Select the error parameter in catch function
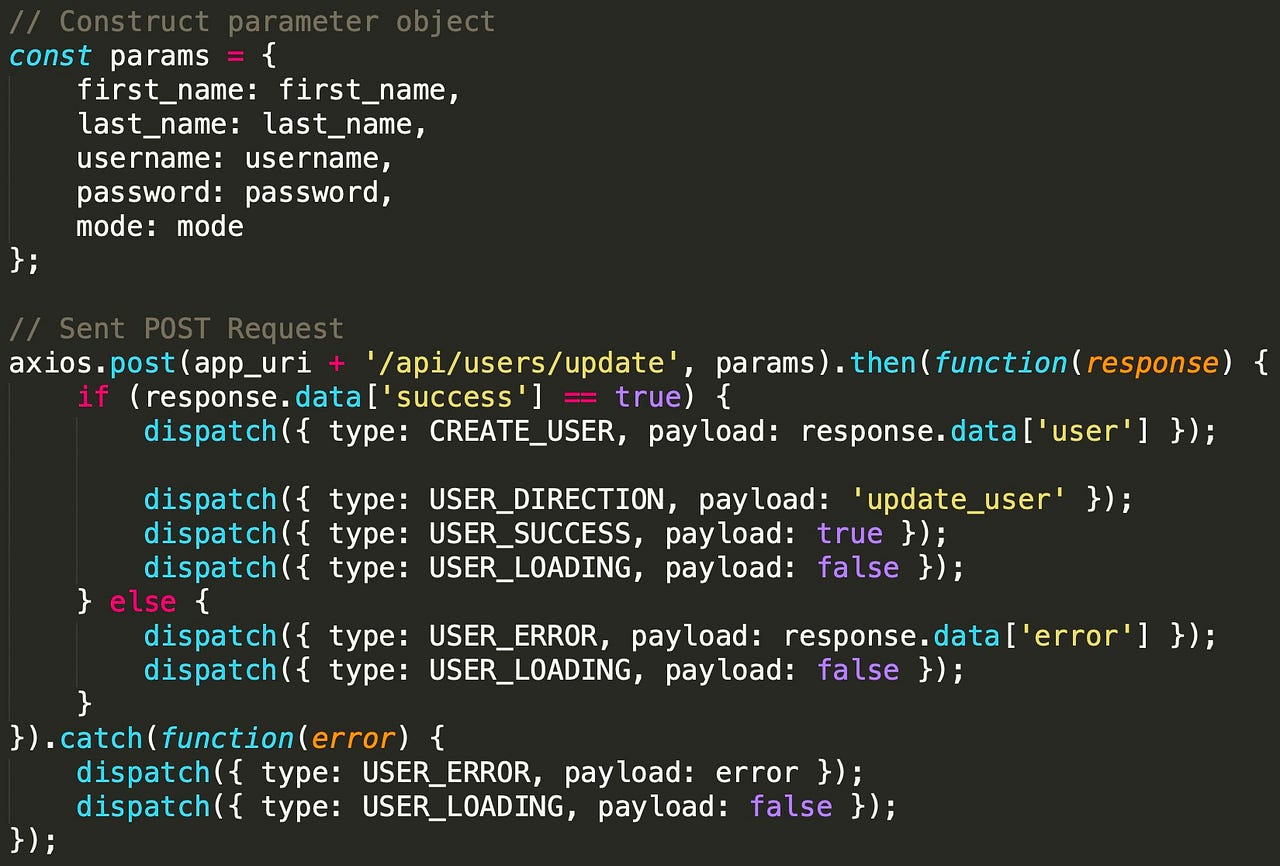1280x866 pixels. 352,738
